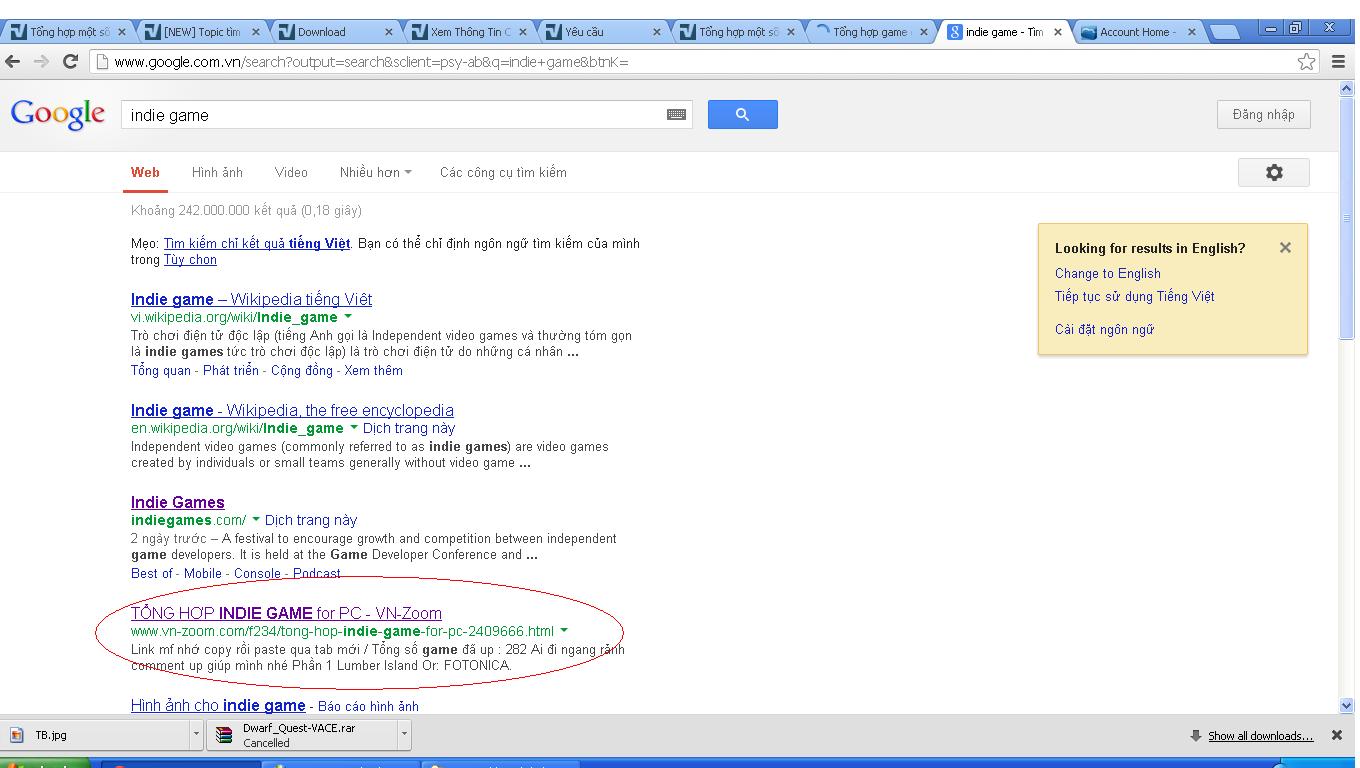The width and height of the screenshot is (1360, 768).
Task: Switch to the "Account Home" tab
Action: click(x=1138, y=32)
